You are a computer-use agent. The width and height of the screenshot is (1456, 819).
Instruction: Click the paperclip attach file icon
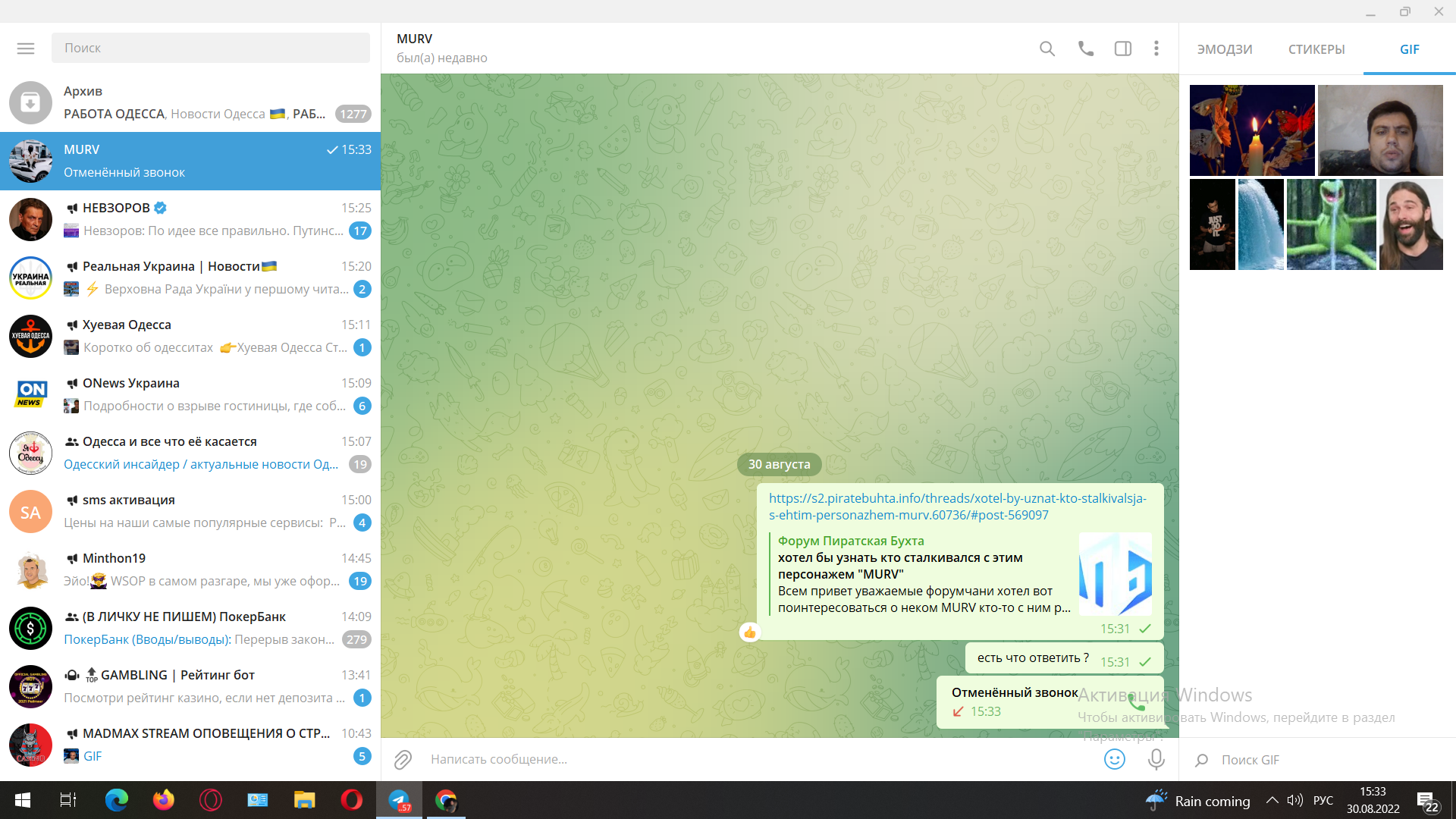(x=403, y=759)
